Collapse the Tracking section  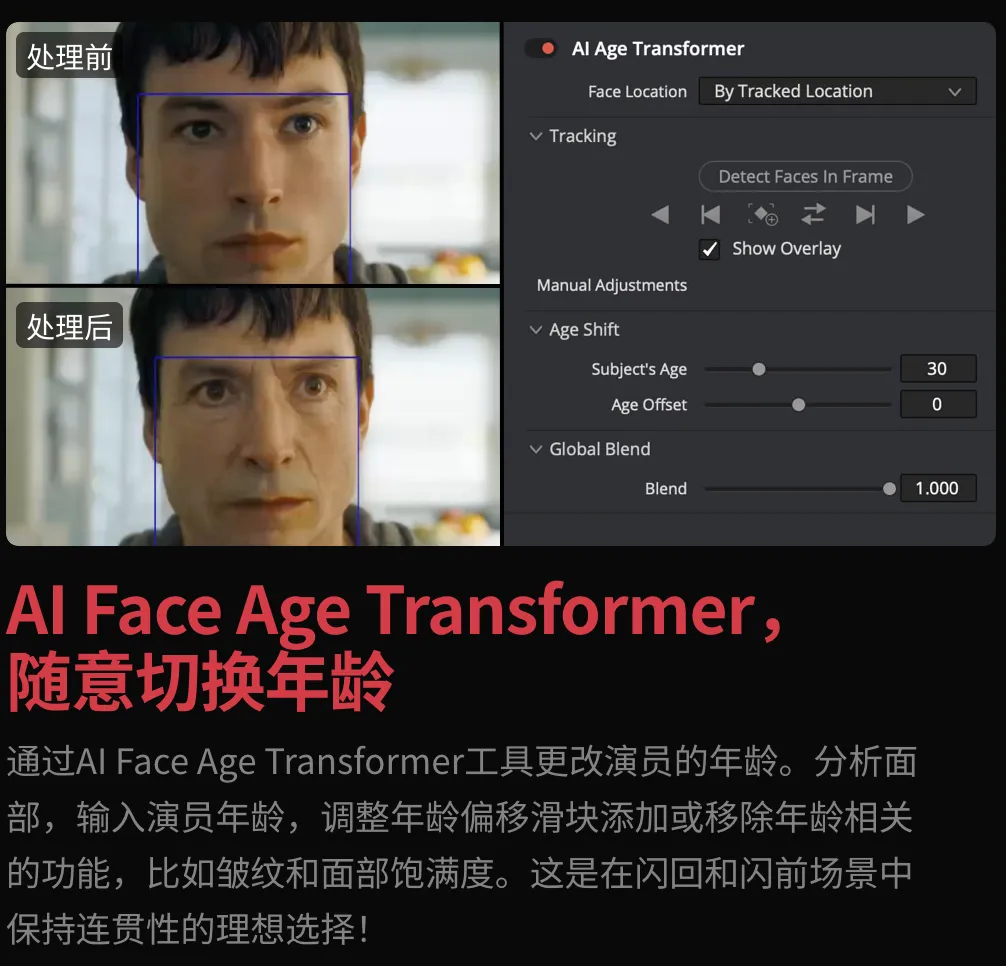[x=536, y=136]
